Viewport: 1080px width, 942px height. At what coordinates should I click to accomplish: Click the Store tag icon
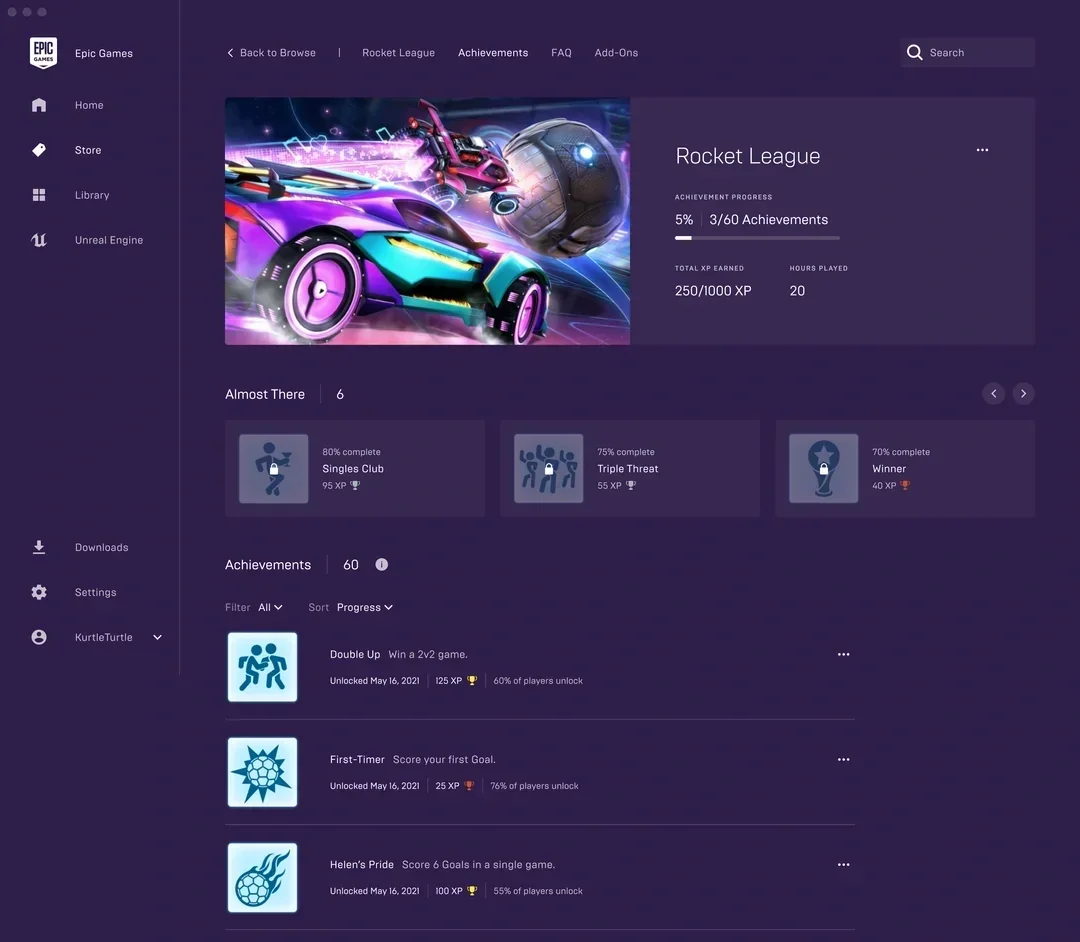click(39, 149)
